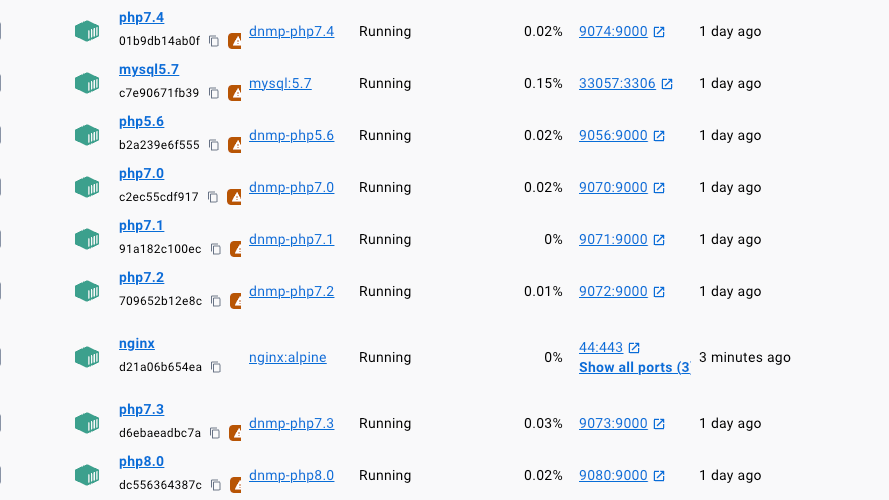Open port 9073:9000 external link icon
The width and height of the screenshot is (889, 500).
point(659,424)
